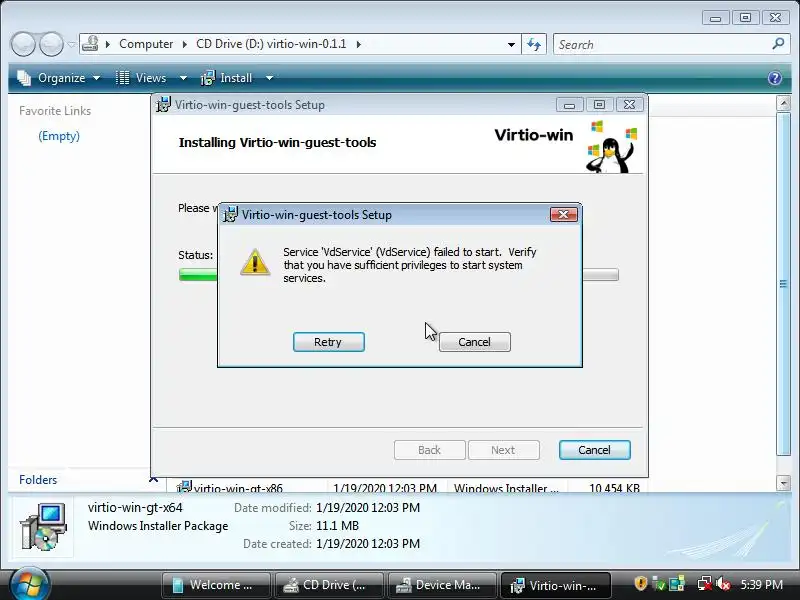
Task: Expand the Folders pane
Action: pos(153,480)
